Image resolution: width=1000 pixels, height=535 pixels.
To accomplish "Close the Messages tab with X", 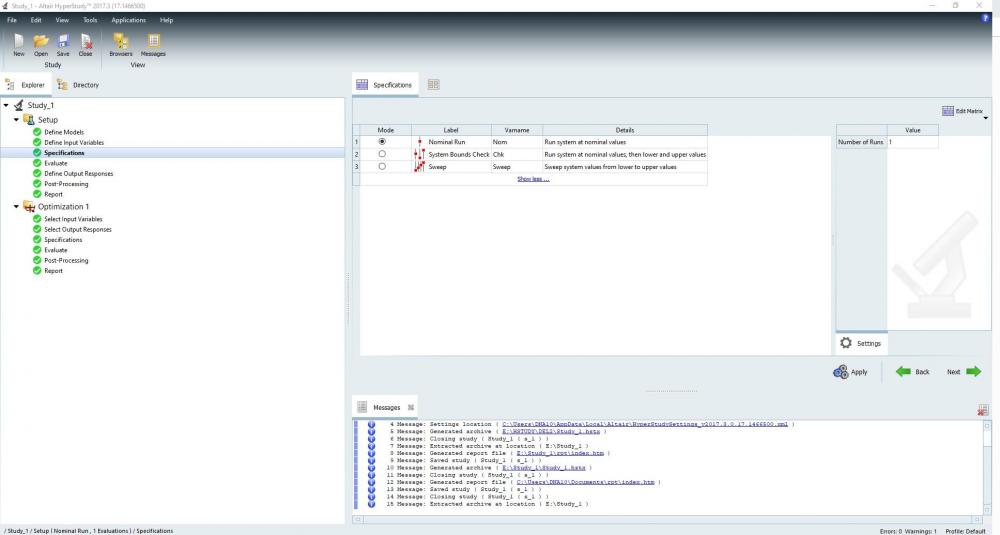I will click(x=411, y=407).
